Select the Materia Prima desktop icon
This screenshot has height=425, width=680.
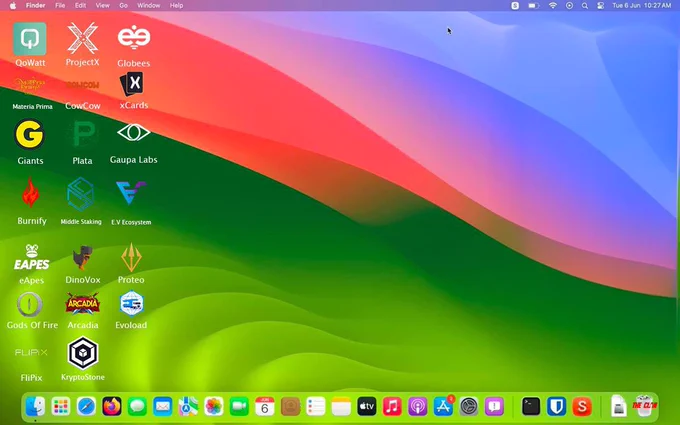tap(30, 85)
